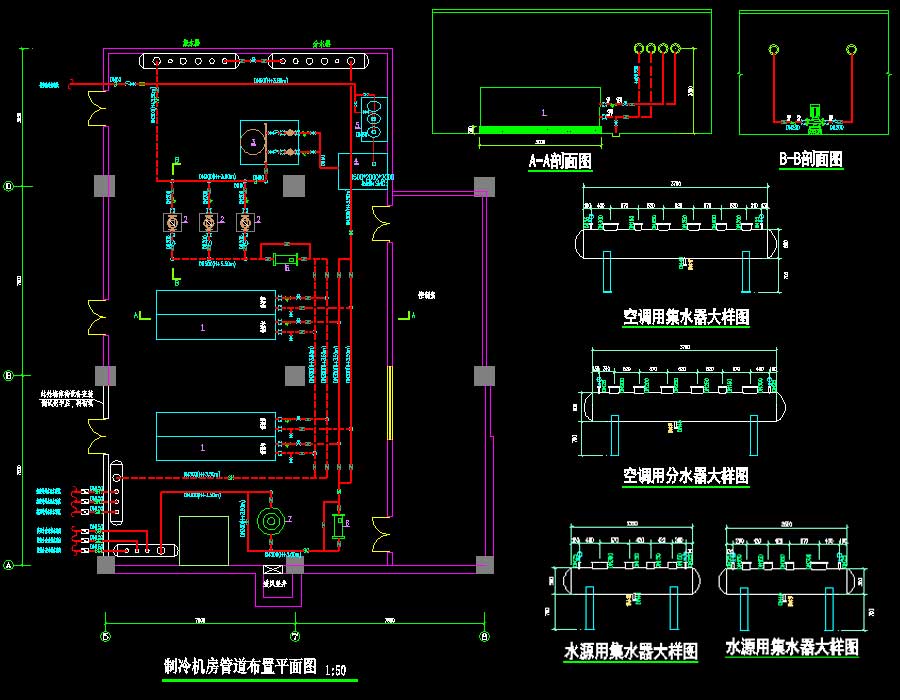Pick the first of four green circles in A-A
The height and width of the screenshot is (700, 900).
[639, 48]
